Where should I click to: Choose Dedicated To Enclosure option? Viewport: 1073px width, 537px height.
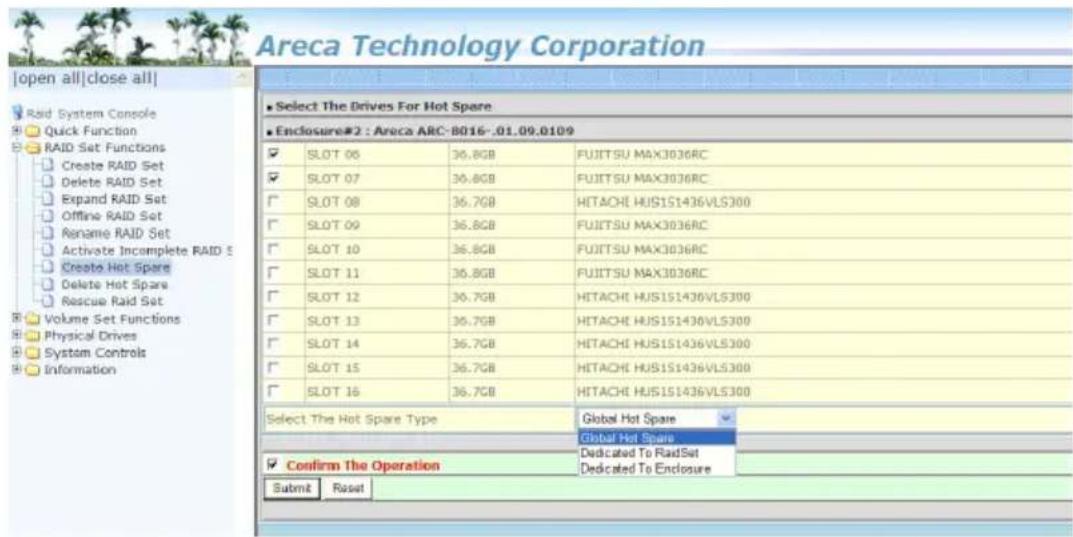657,469
